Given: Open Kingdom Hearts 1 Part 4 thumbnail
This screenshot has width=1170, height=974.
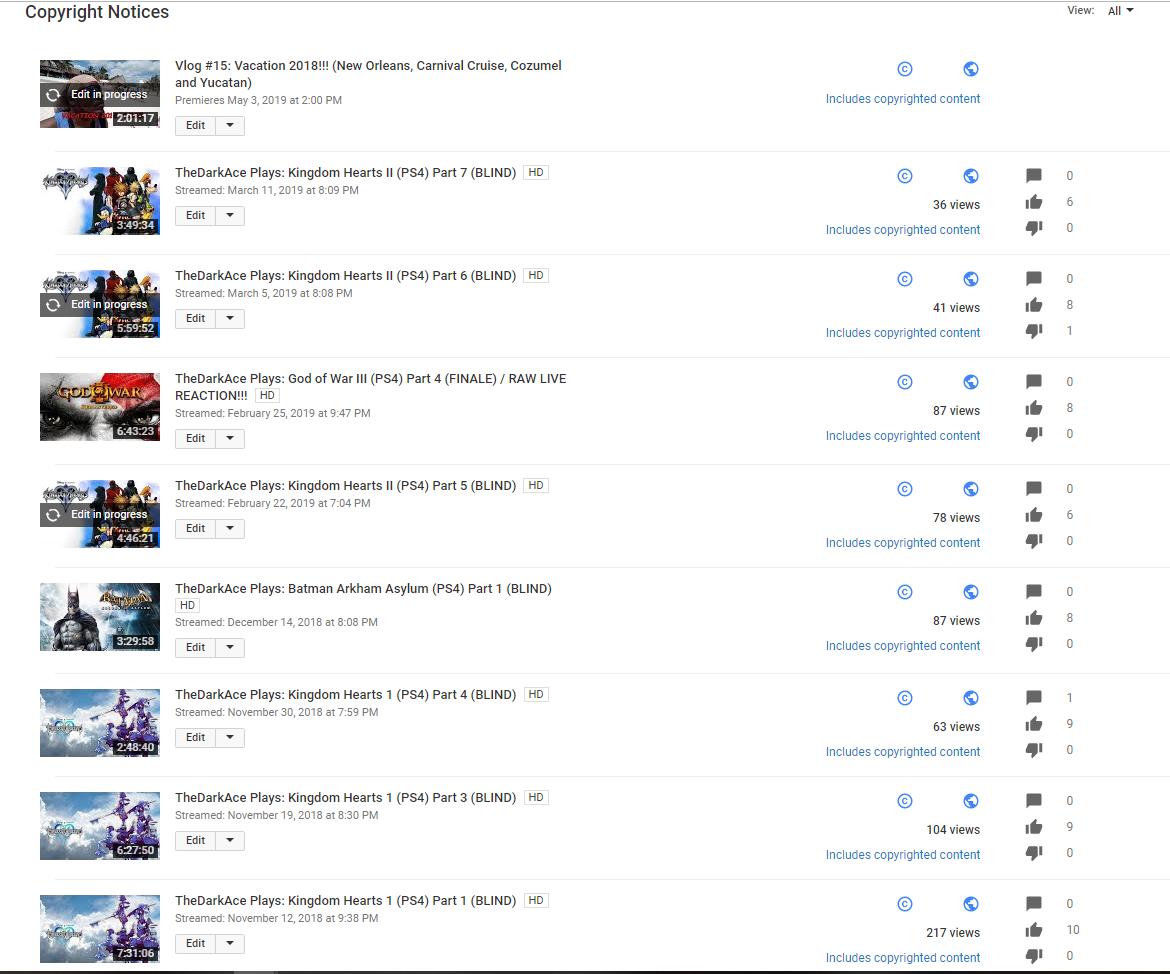Looking at the screenshot, I should (x=100, y=722).
